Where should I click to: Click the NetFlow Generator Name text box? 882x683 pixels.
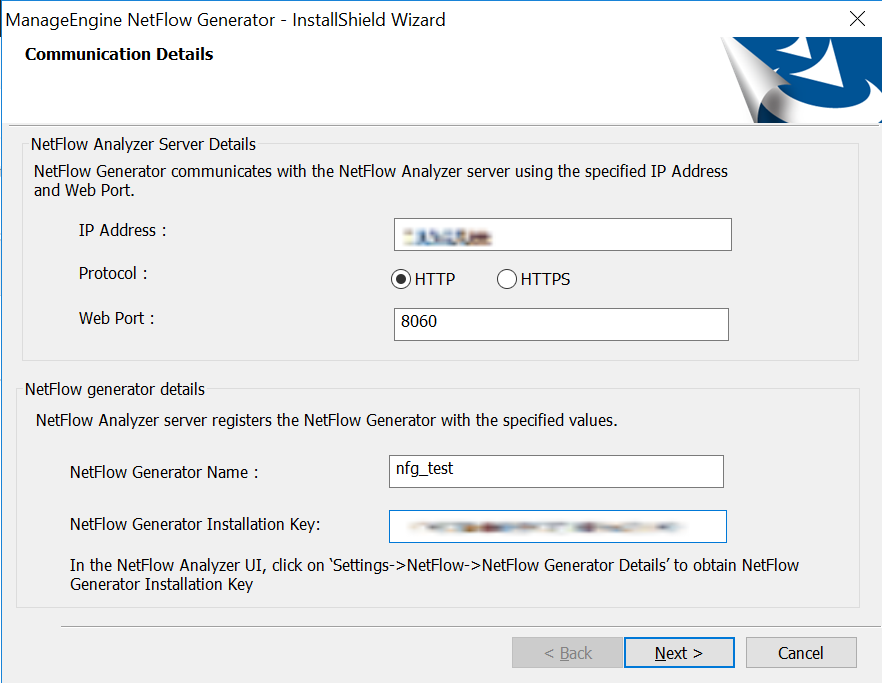(x=556, y=470)
